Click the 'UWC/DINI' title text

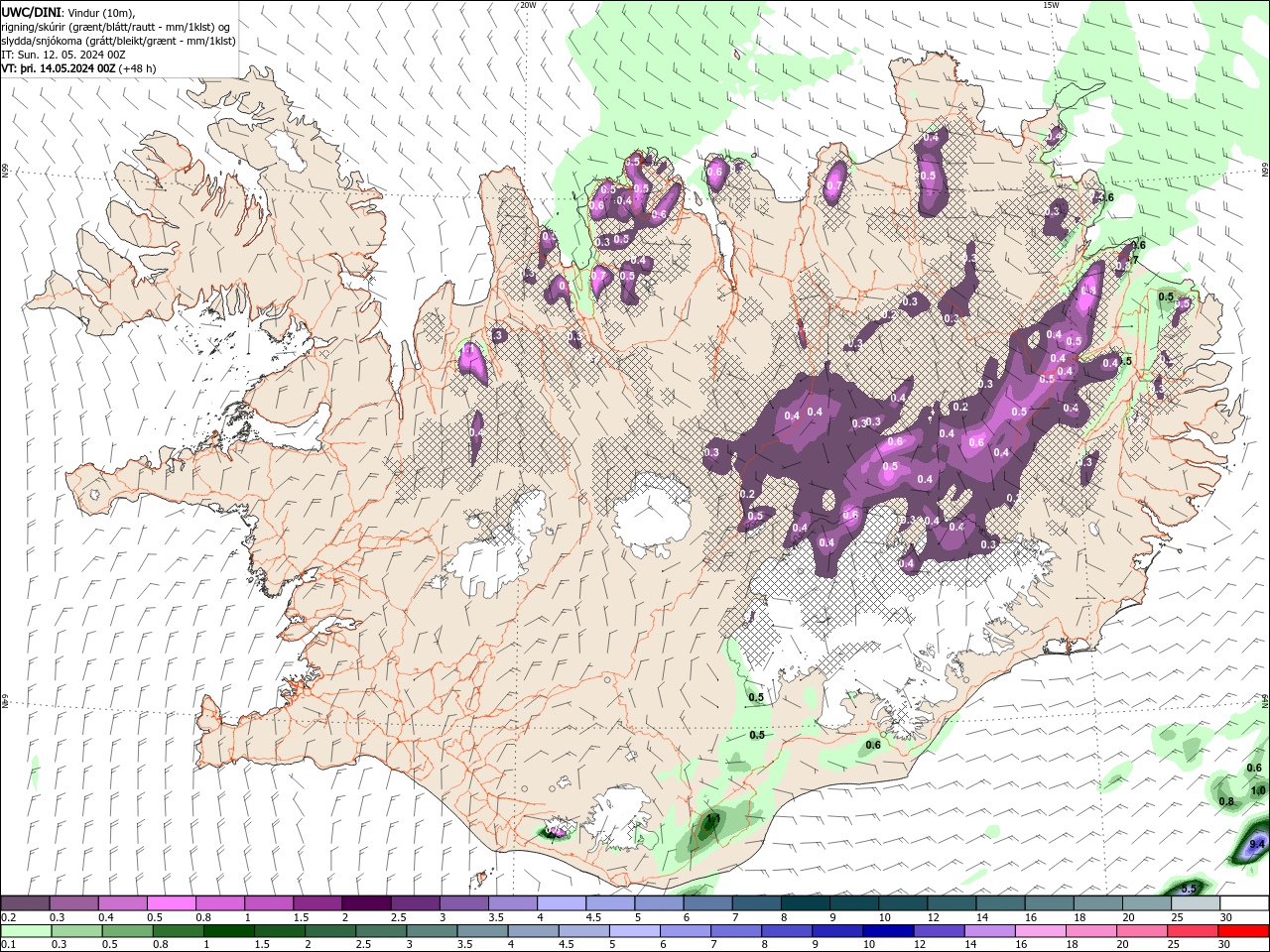point(30,12)
